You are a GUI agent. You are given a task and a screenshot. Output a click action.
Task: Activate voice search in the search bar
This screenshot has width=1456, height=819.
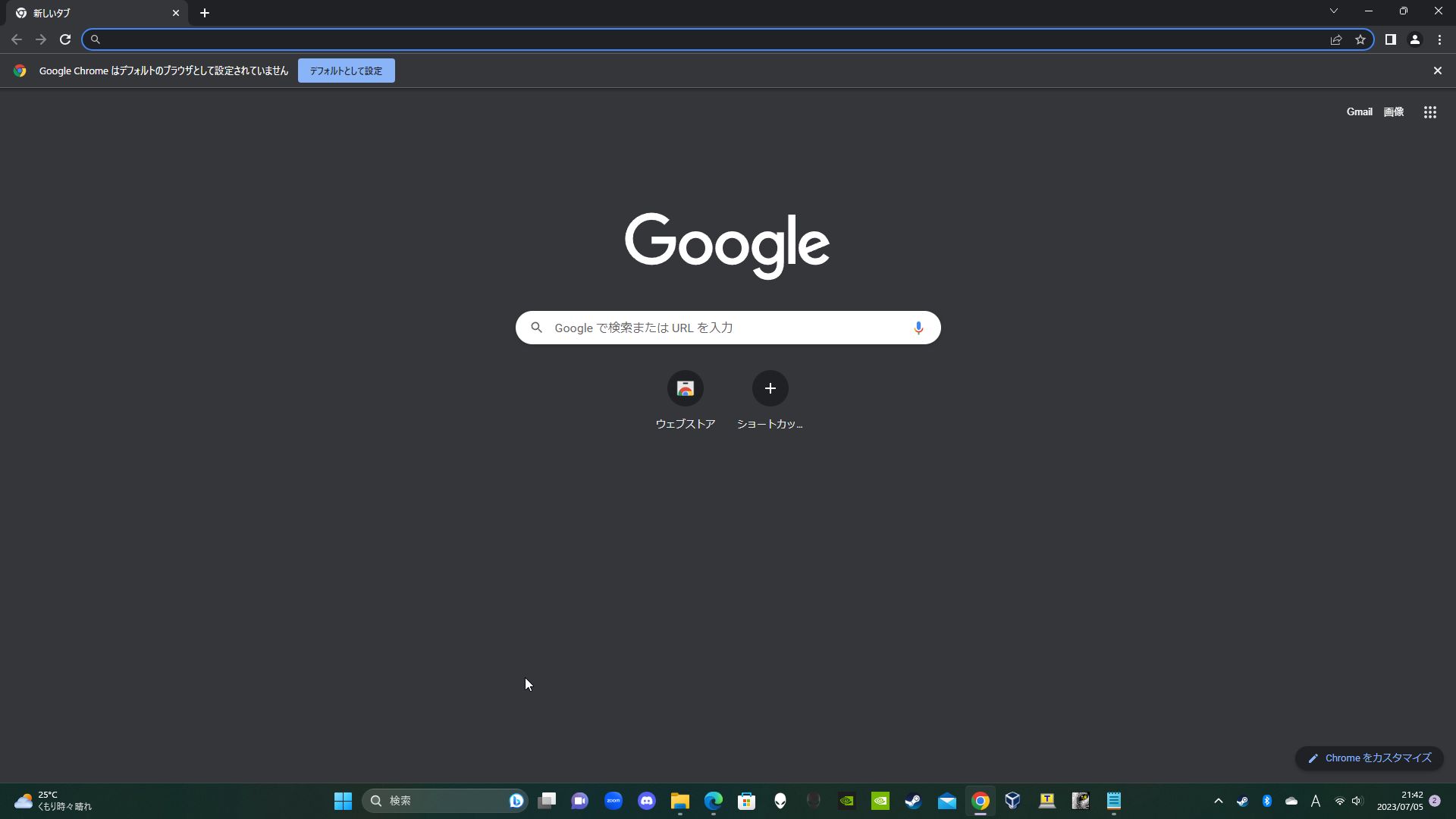pos(918,328)
